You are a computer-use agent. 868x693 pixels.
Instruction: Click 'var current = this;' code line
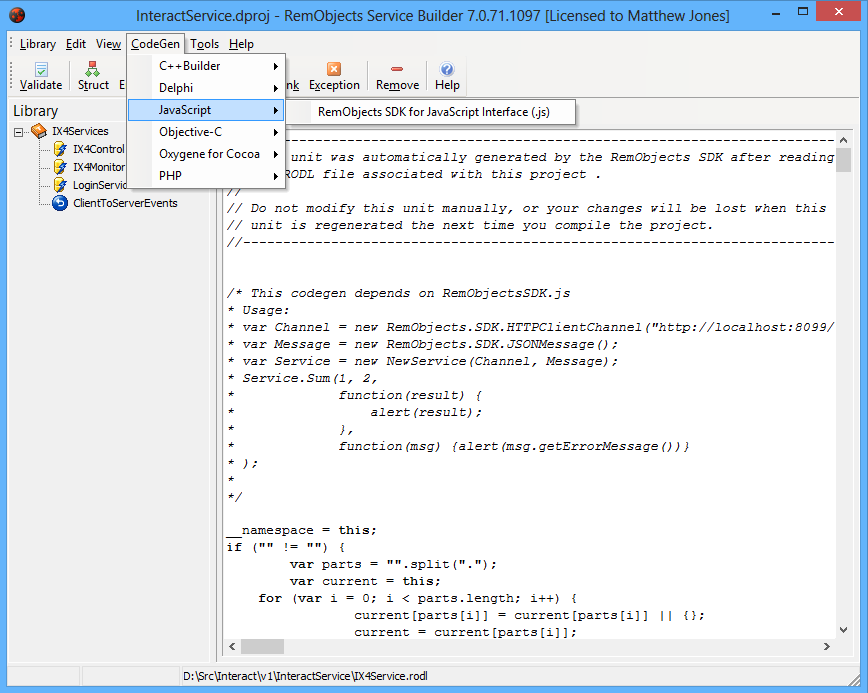click(365, 581)
